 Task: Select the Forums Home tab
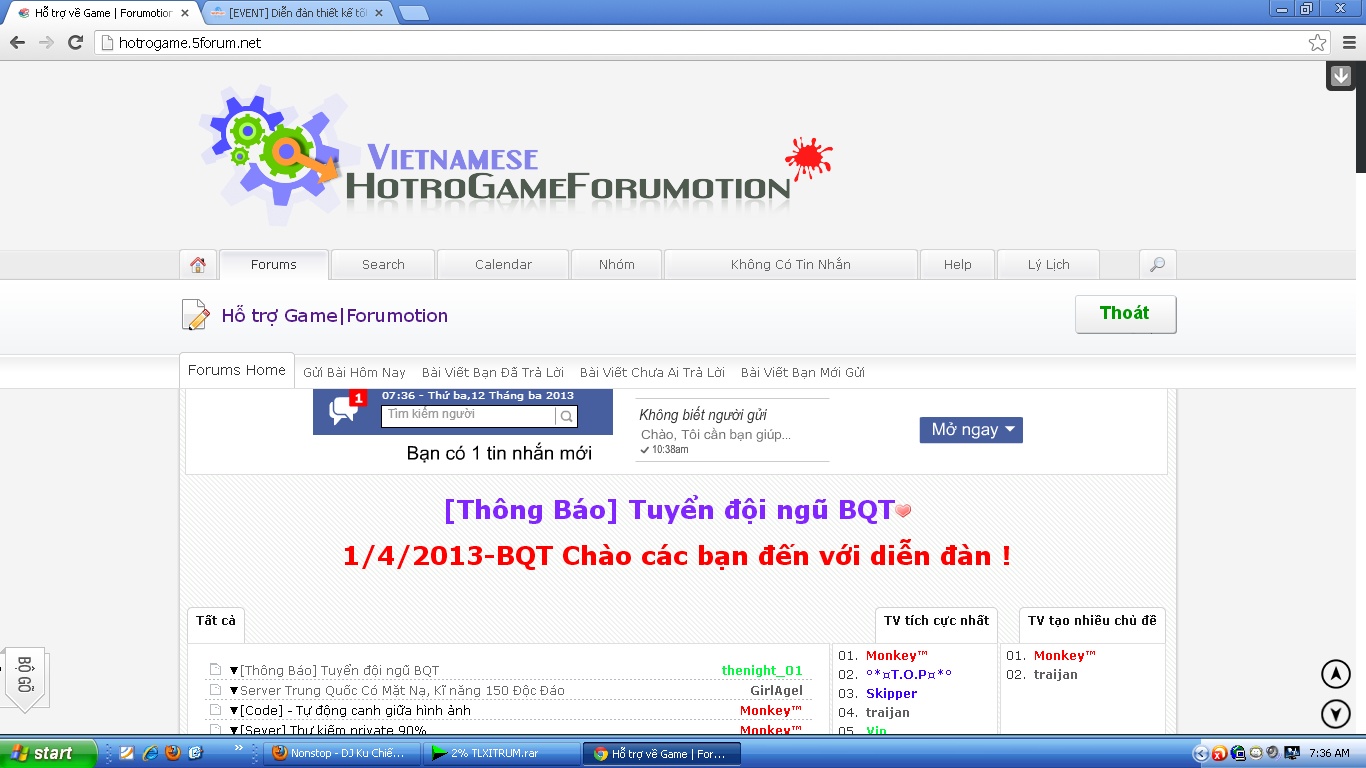tap(237, 370)
